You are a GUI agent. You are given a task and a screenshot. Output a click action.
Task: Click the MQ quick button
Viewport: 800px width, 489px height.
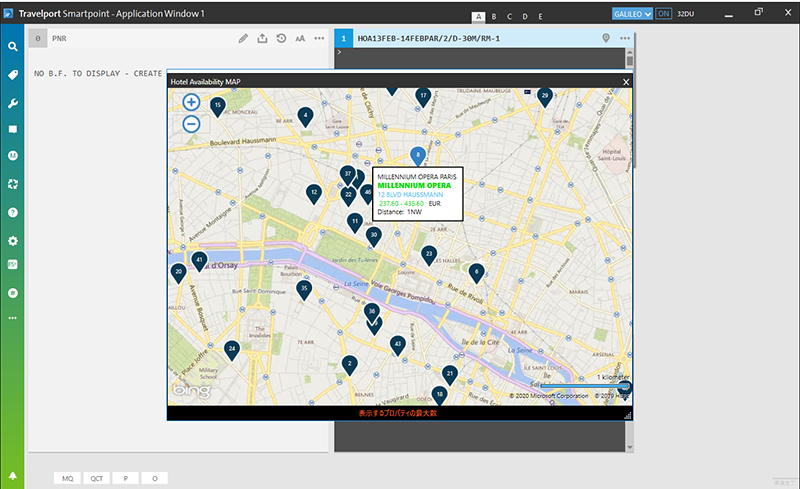pyautogui.click(x=67, y=478)
